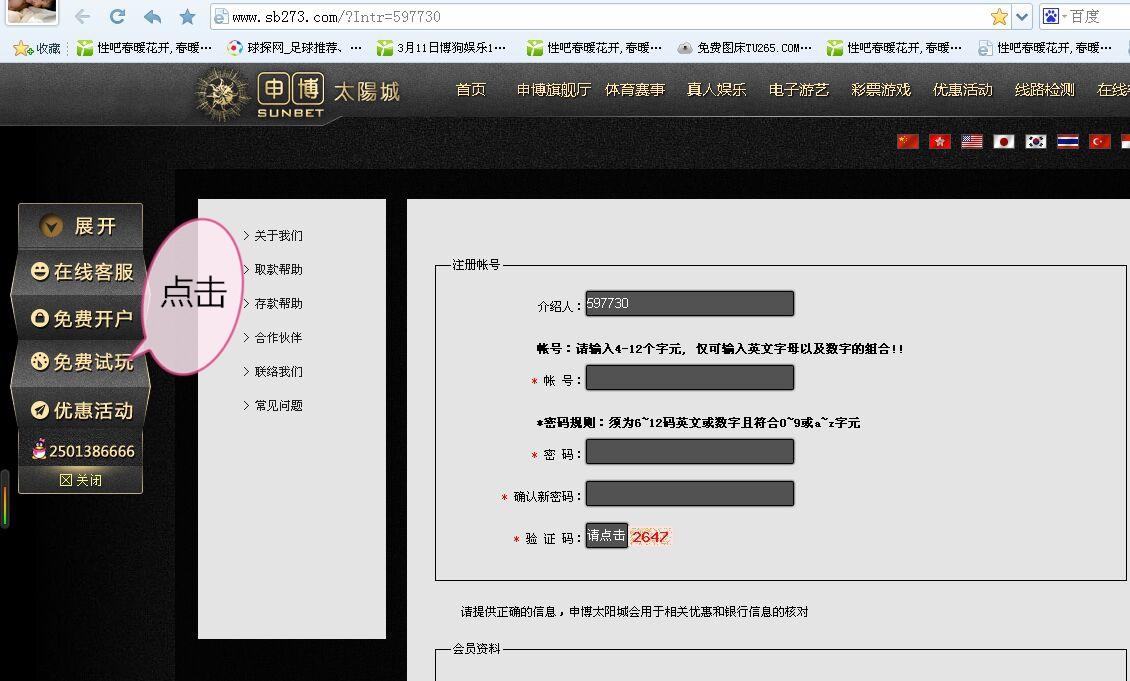This screenshot has height=681, width=1130.
Task: Click the 确认新密码 input field
Action: click(x=690, y=494)
